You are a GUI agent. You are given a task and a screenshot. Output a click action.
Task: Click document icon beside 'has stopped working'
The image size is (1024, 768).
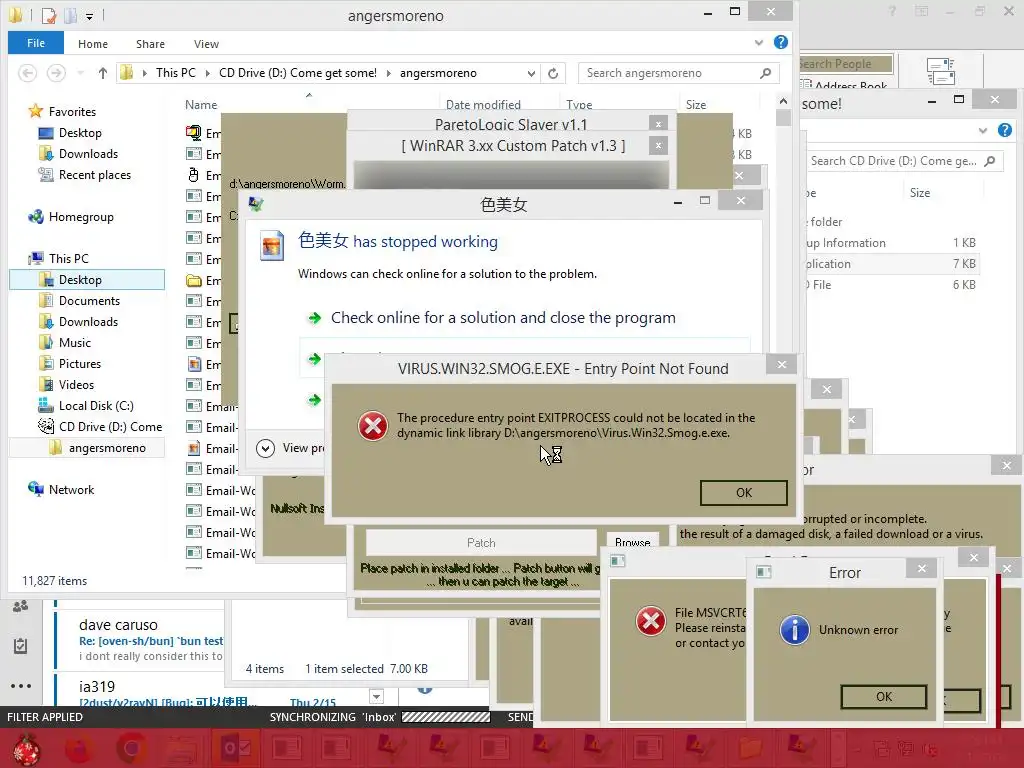point(272,246)
